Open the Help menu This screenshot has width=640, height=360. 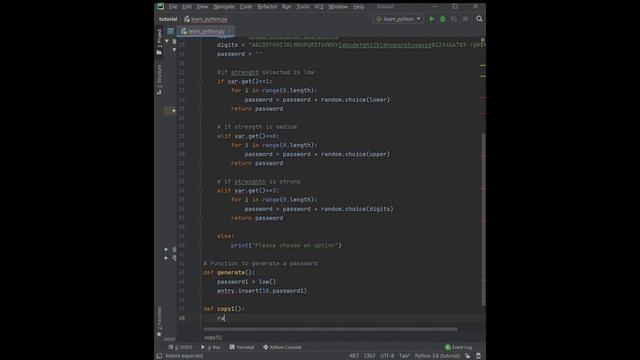(x=358, y=7)
